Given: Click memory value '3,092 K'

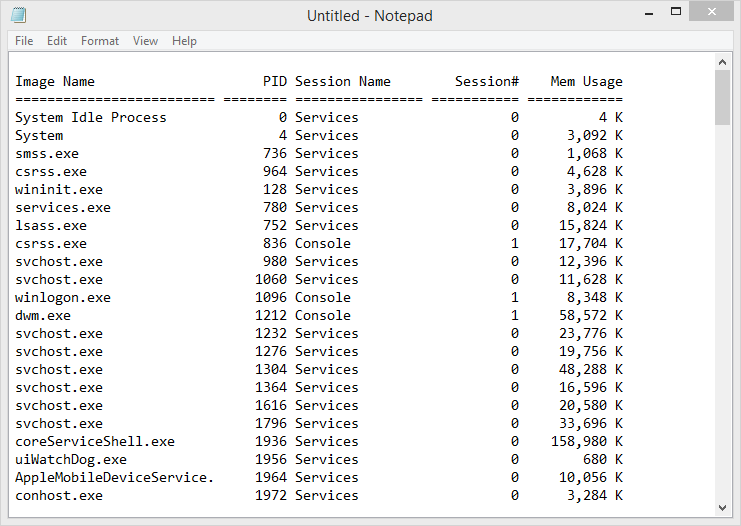Looking at the screenshot, I should click(x=595, y=136).
